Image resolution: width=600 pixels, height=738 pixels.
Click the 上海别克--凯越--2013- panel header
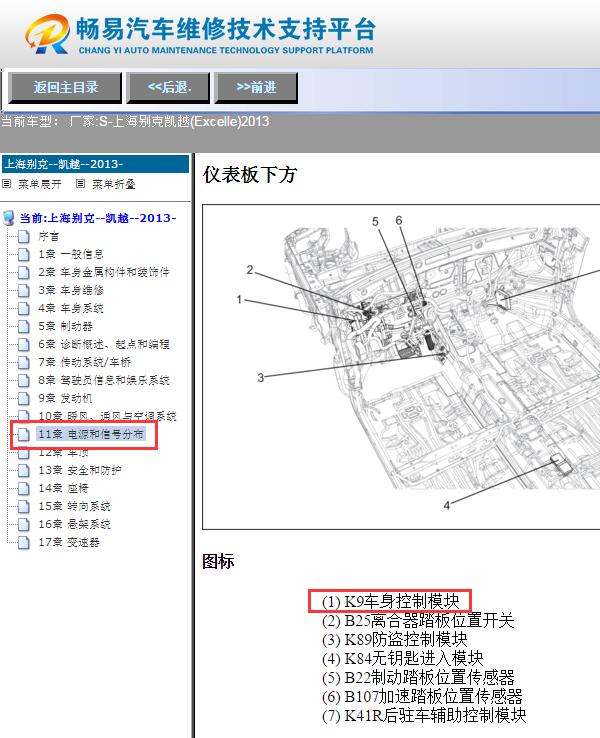[x=95, y=164]
